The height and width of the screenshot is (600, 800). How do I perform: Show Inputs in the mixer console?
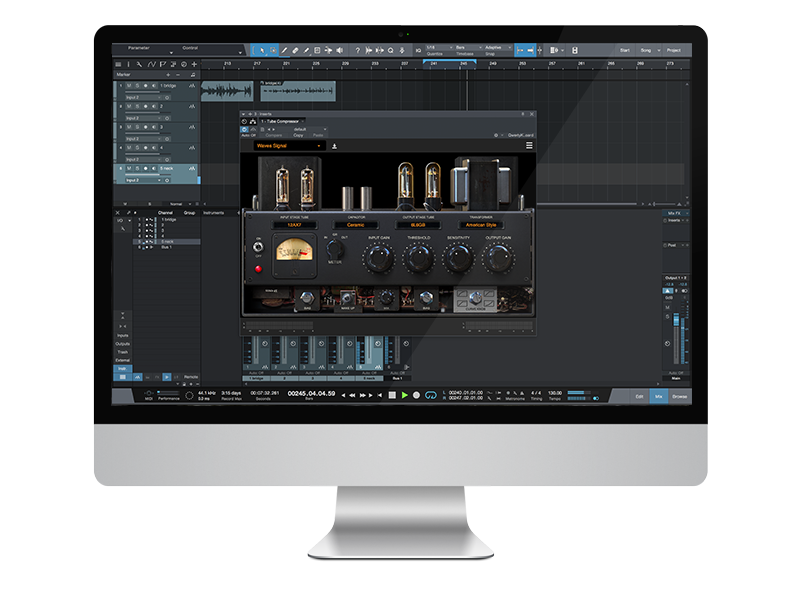(x=122, y=336)
